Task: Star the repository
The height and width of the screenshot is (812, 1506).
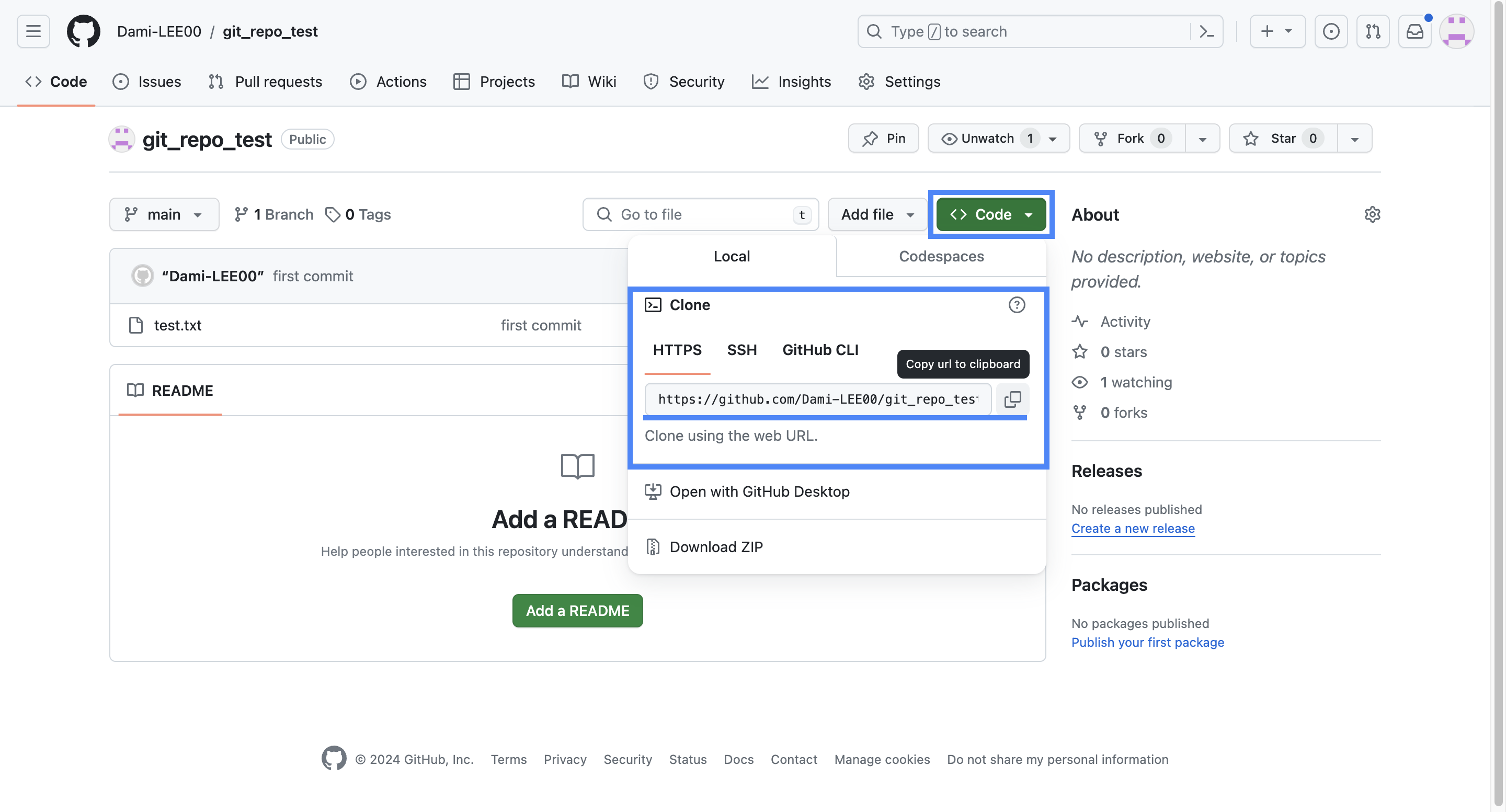Action: pyautogui.click(x=1283, y=138)
